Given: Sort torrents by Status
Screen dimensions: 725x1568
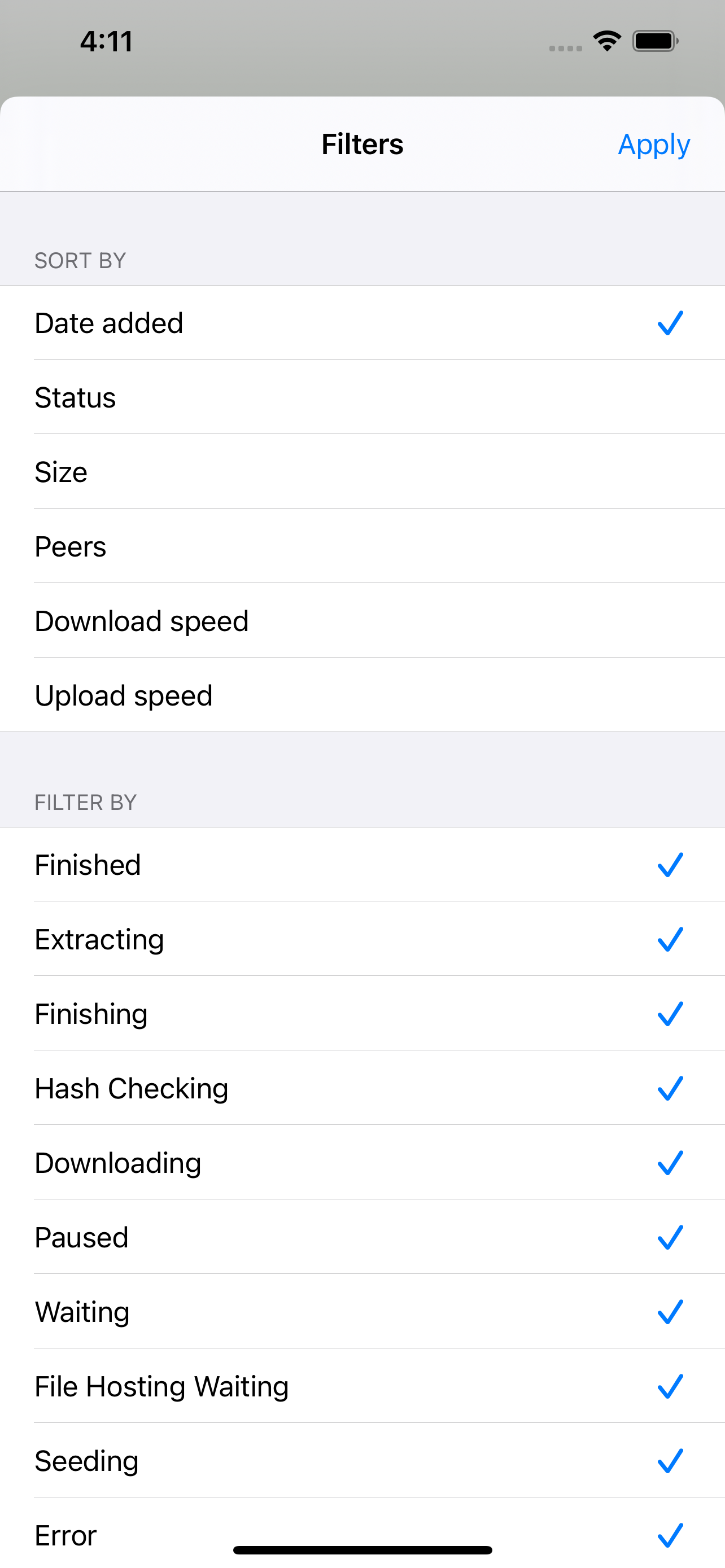Looking at the screenshot, I should [x=362, y=397].
